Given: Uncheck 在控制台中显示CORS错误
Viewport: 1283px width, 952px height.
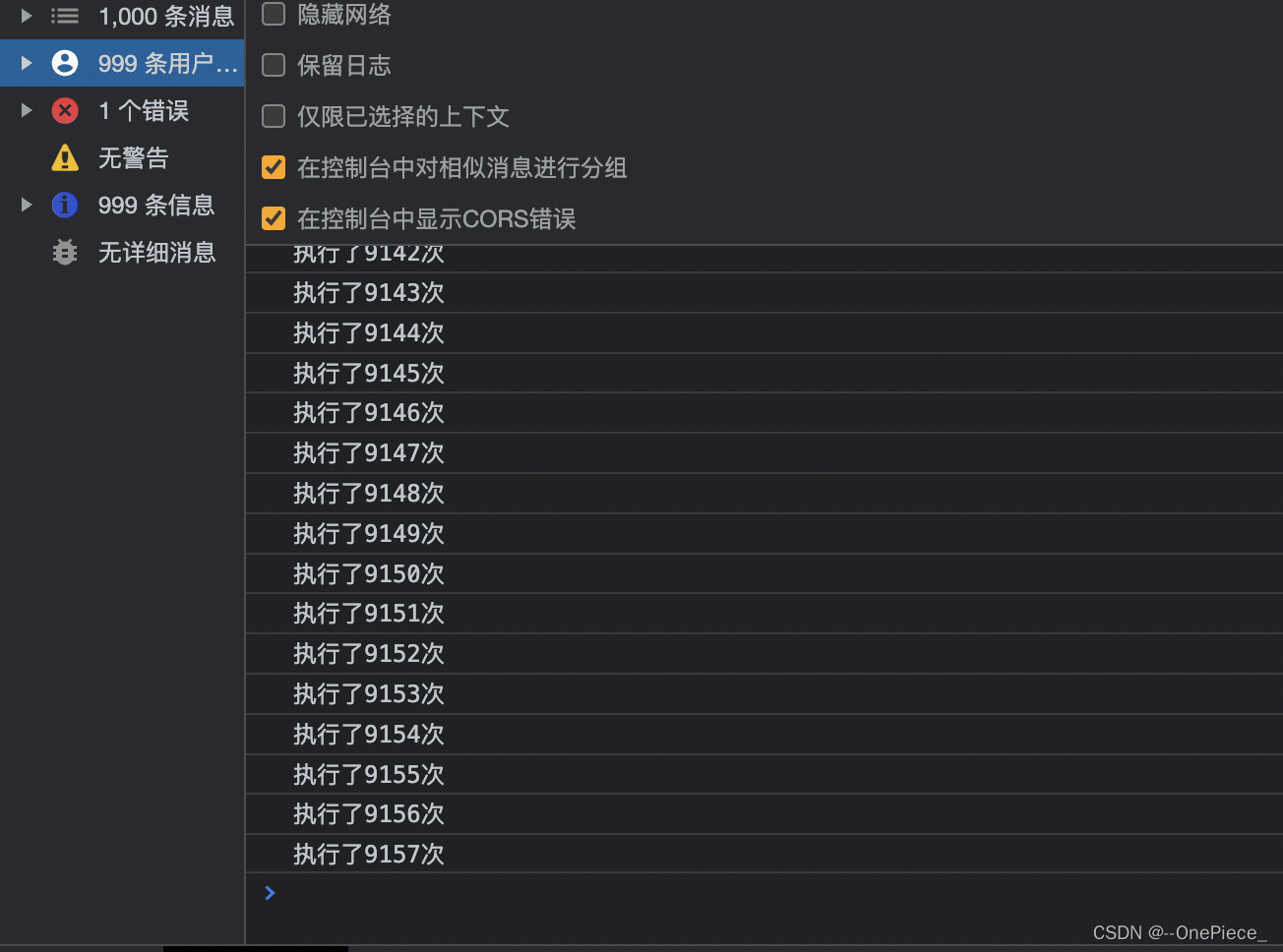Looking at the screenshot, I should [x=274, y=218].
